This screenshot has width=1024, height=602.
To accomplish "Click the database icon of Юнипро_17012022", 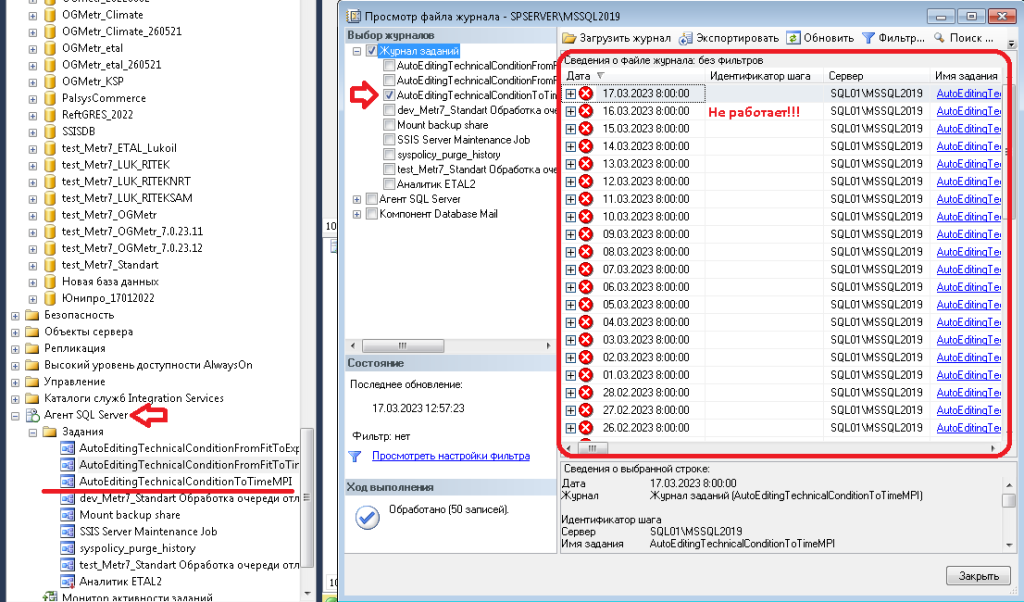I will pos(50,298).
